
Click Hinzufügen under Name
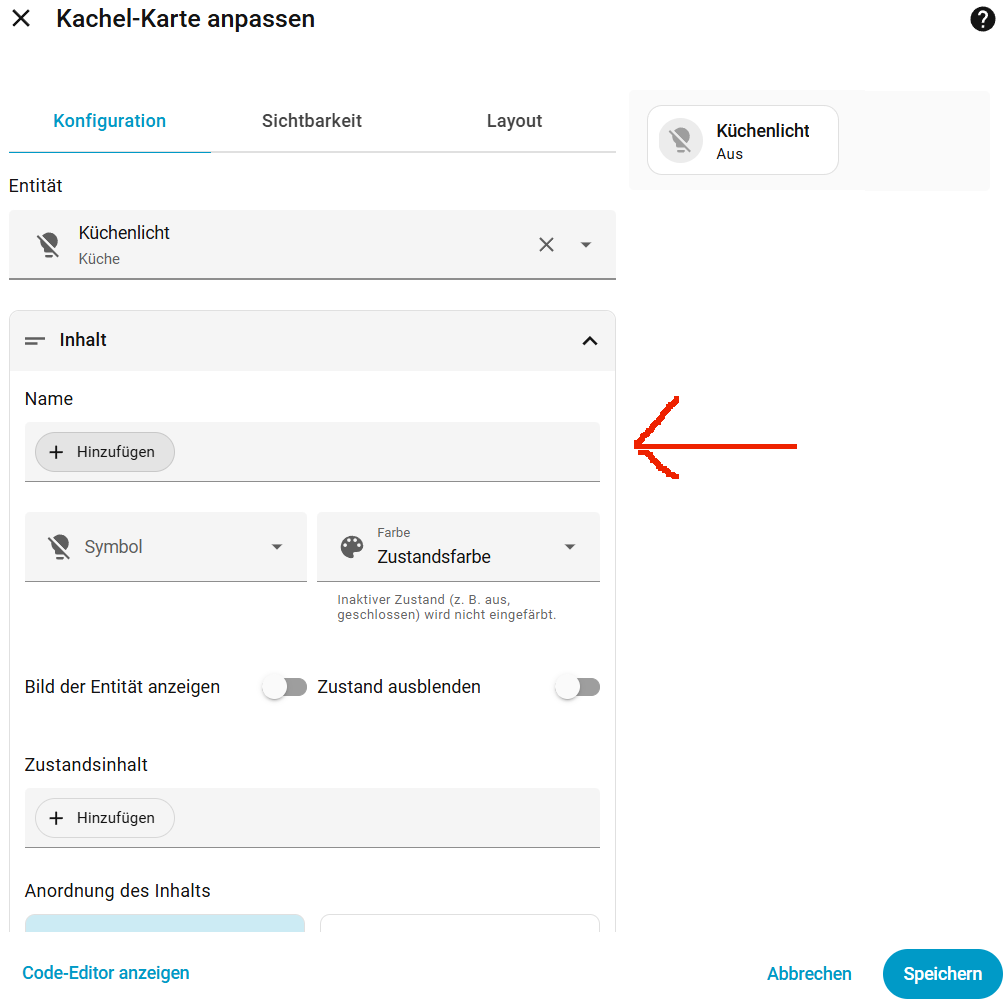point(105,452)
